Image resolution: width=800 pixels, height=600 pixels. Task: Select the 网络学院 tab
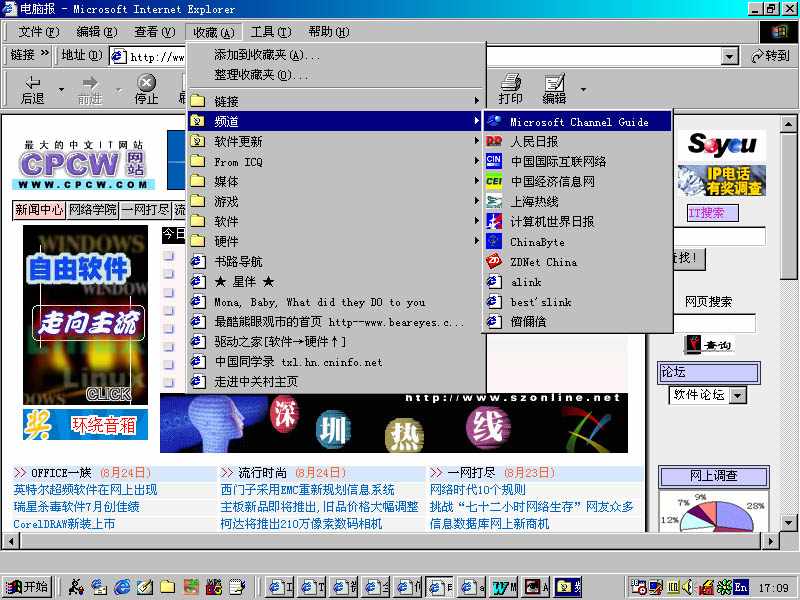pos(92,210)
